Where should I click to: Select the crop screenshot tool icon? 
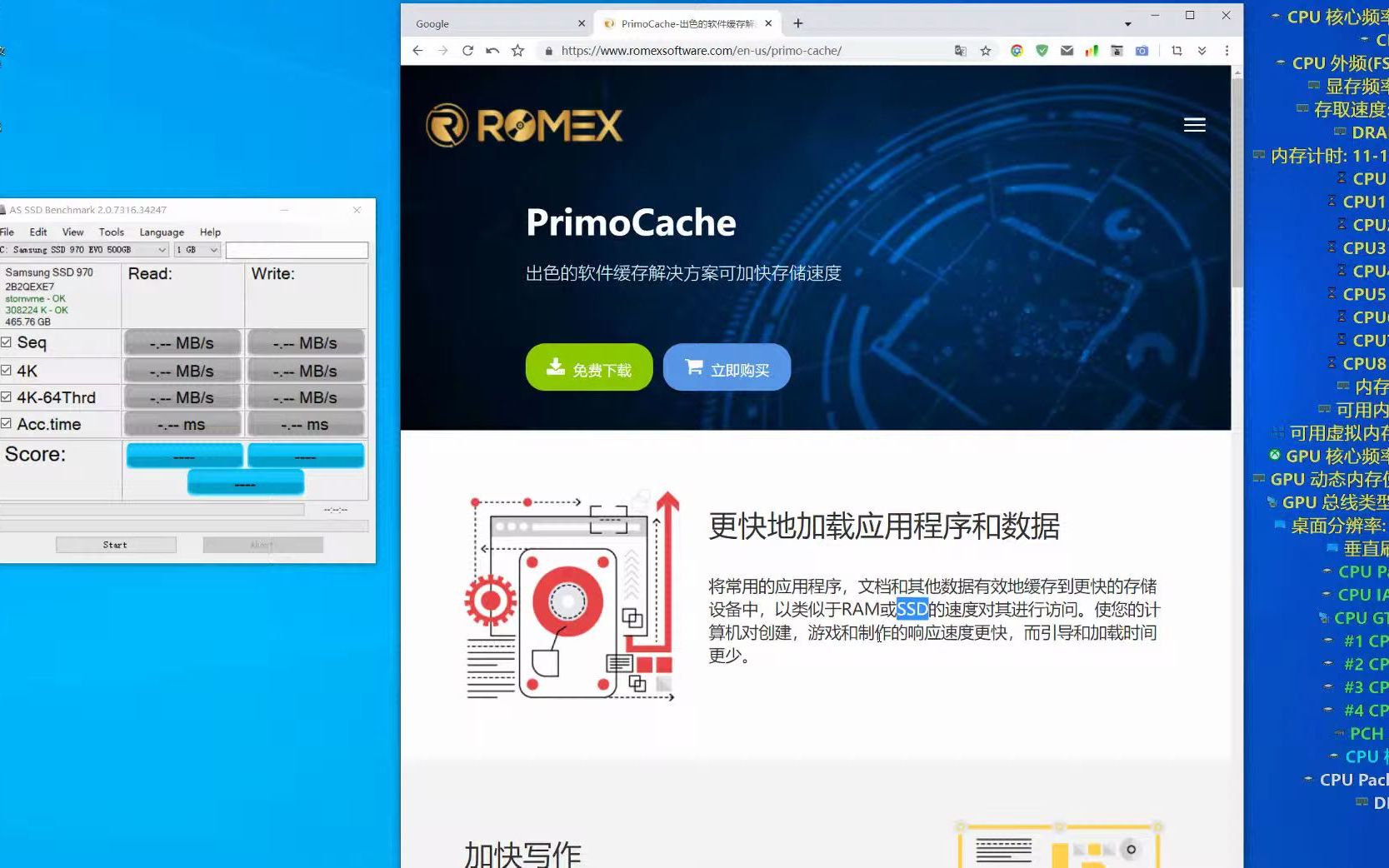1177,51
